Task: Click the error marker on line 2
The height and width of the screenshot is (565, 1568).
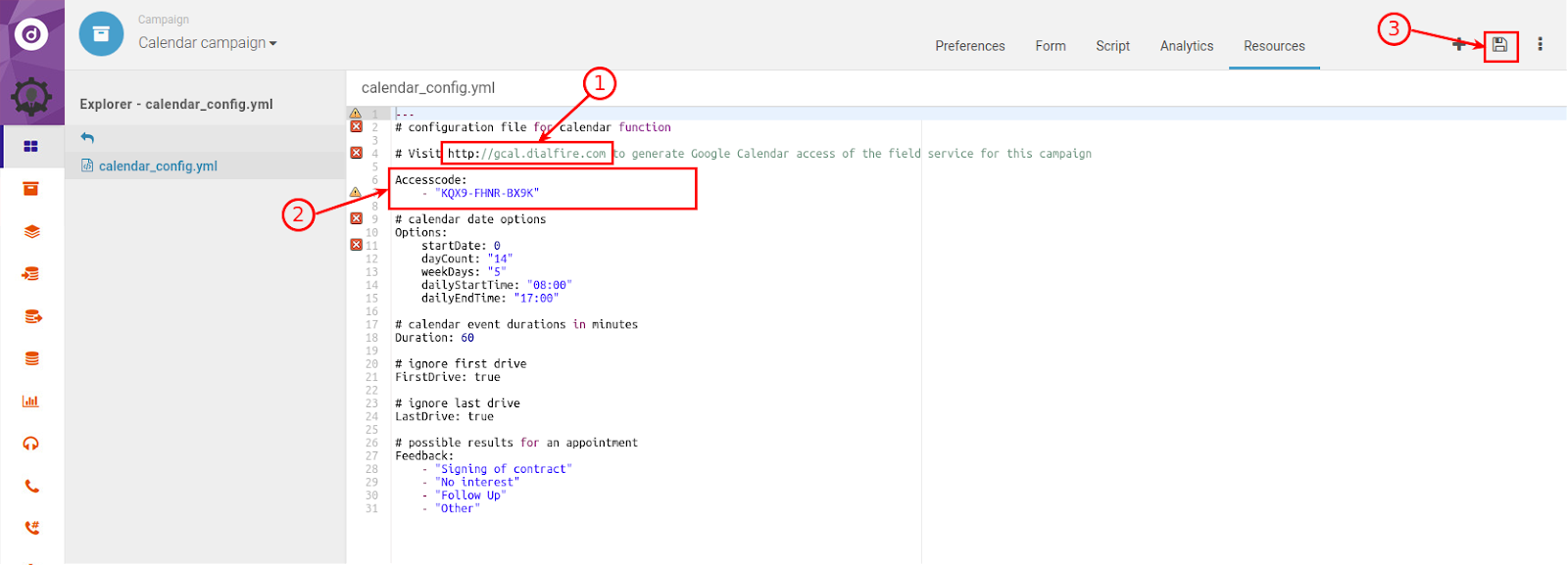Action: 356,127
